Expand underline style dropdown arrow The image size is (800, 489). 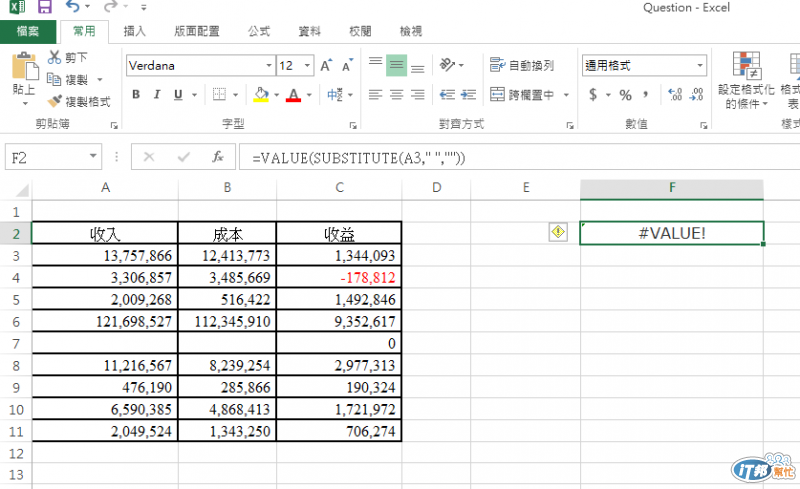[x=194, y=95]
